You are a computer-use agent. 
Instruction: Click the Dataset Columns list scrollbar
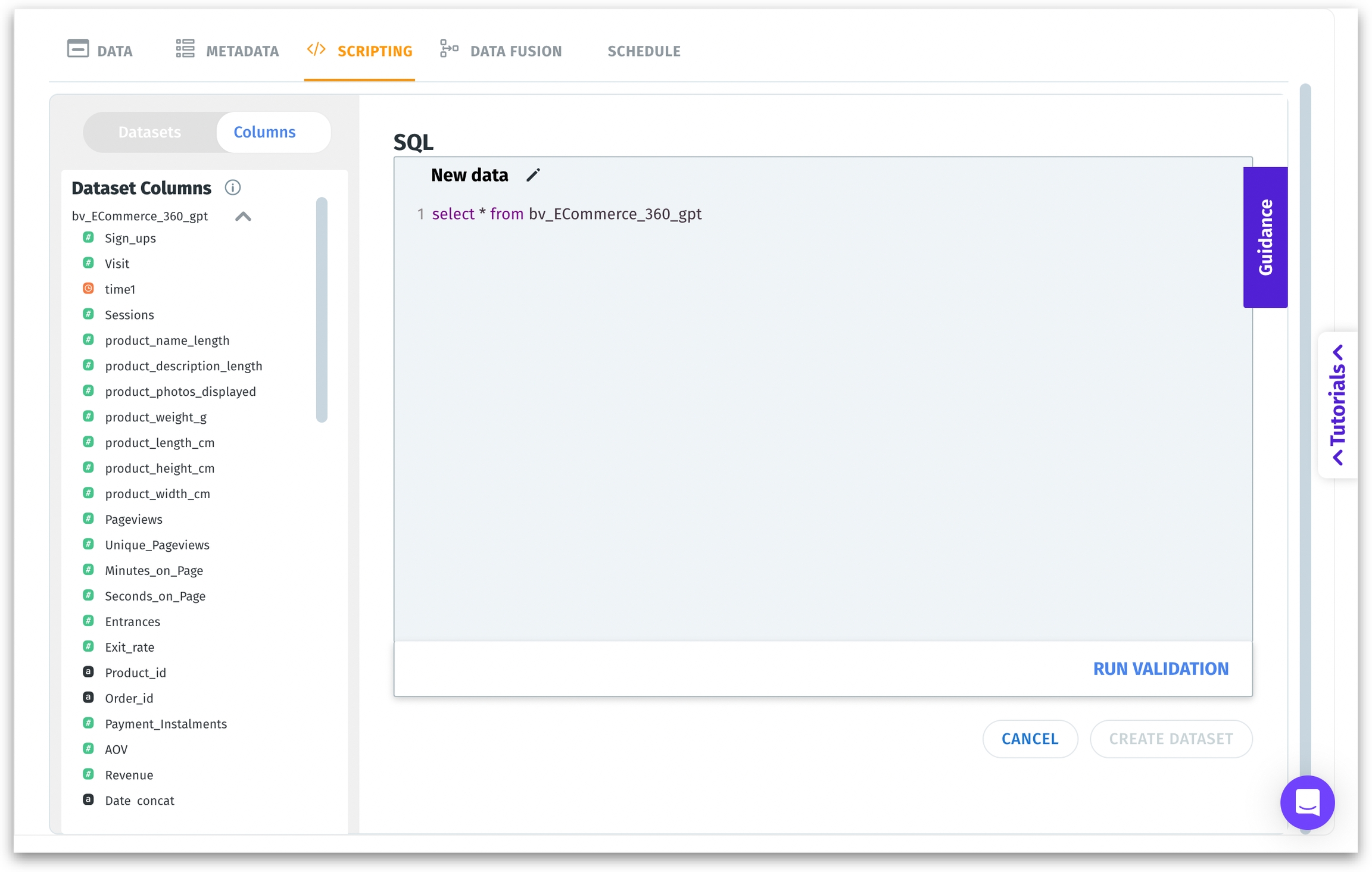[x=322, y=310]
